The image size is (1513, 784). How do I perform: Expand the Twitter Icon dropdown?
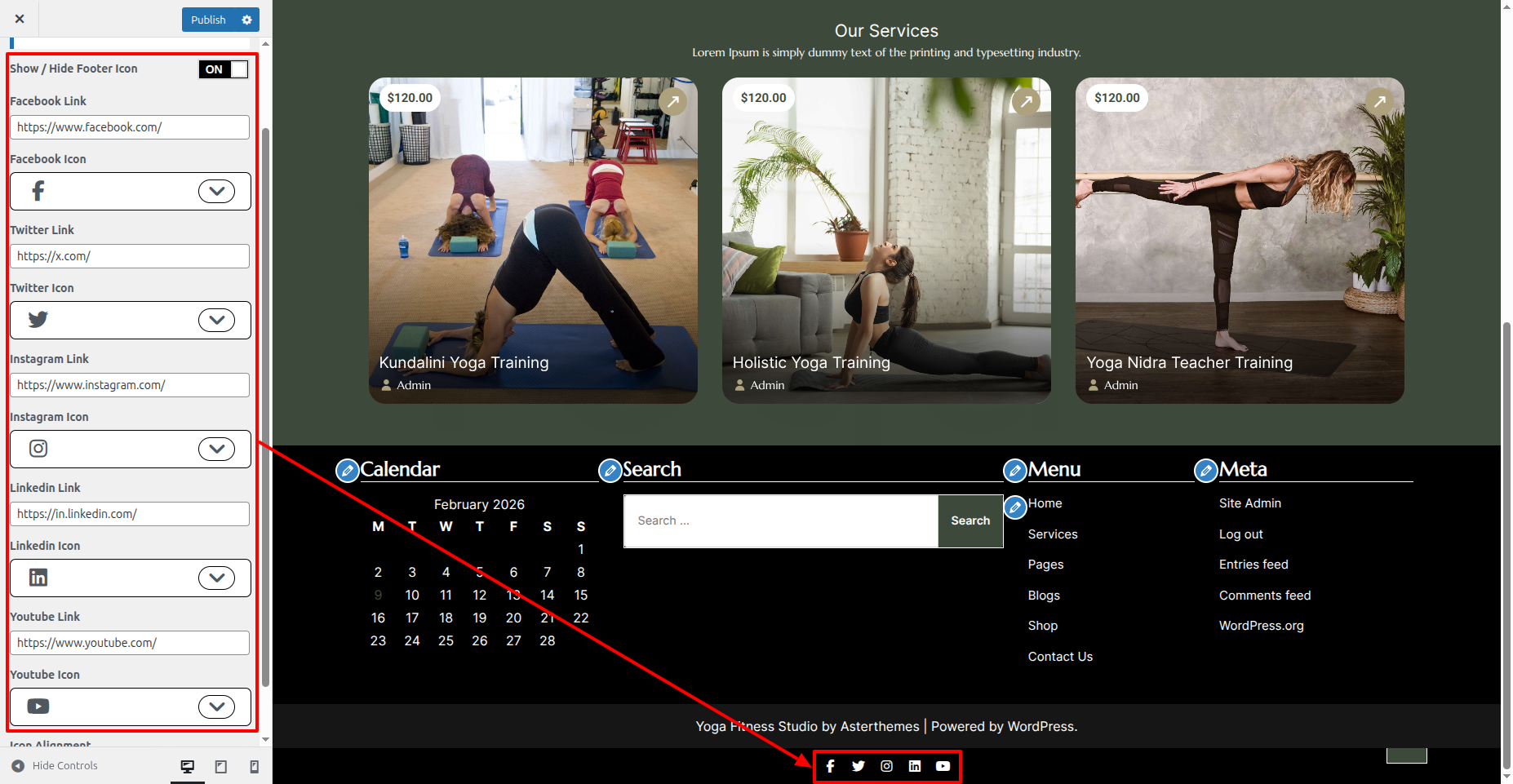pyautogui.click(x=216, y=320)
